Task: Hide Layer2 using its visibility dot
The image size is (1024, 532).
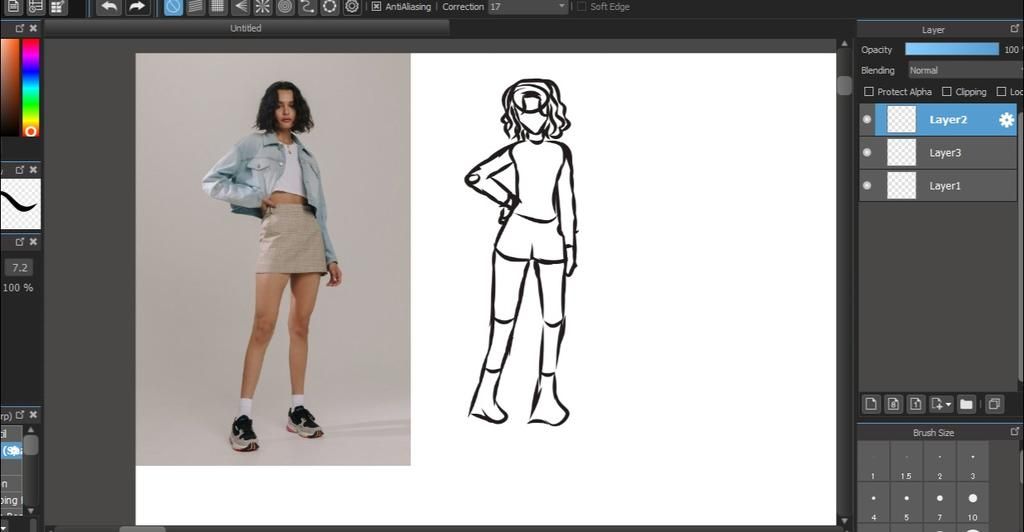Action: pyautogui.click(x=867, y=119)
